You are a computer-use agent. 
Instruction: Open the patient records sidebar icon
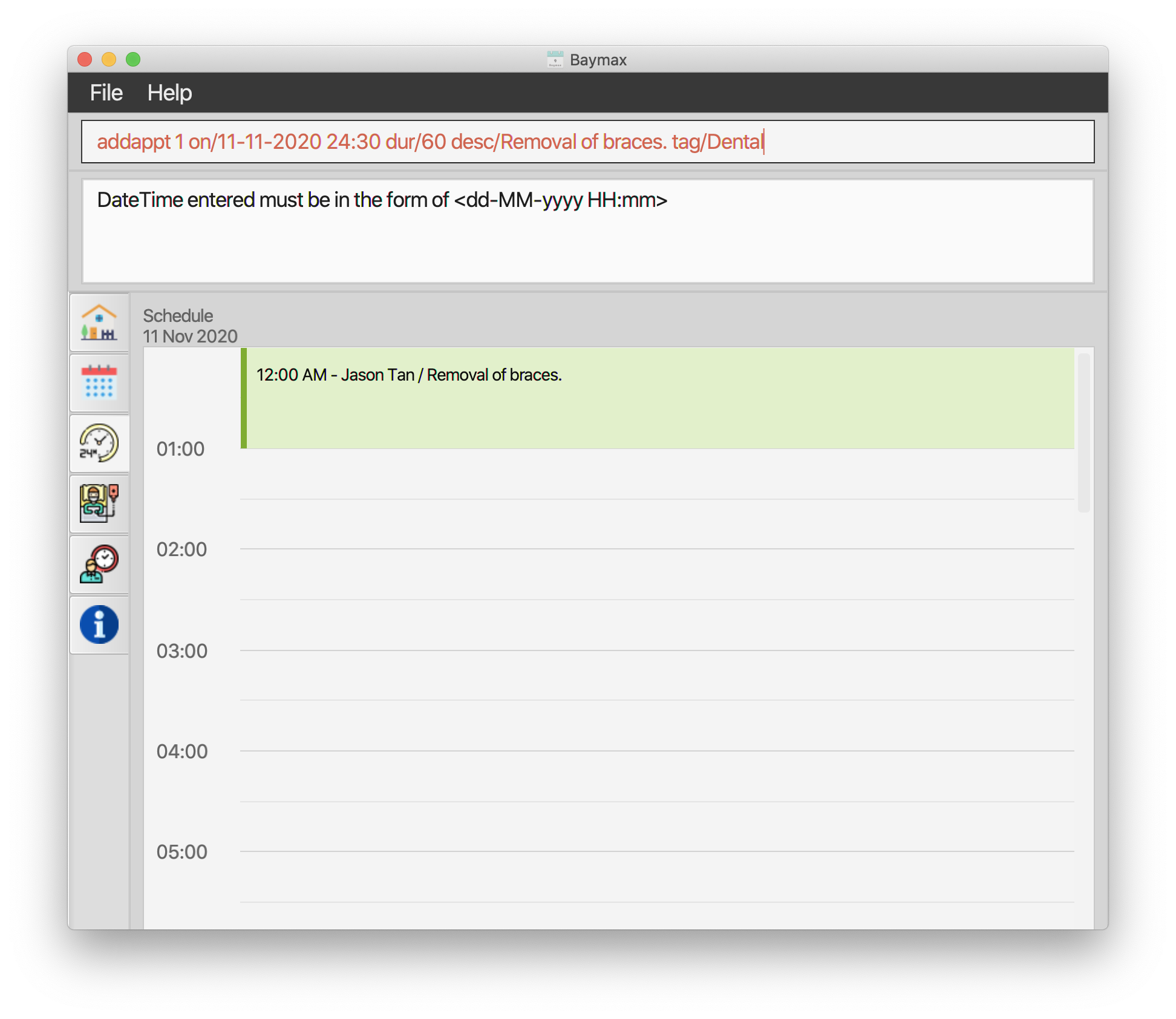click(99, 503)
